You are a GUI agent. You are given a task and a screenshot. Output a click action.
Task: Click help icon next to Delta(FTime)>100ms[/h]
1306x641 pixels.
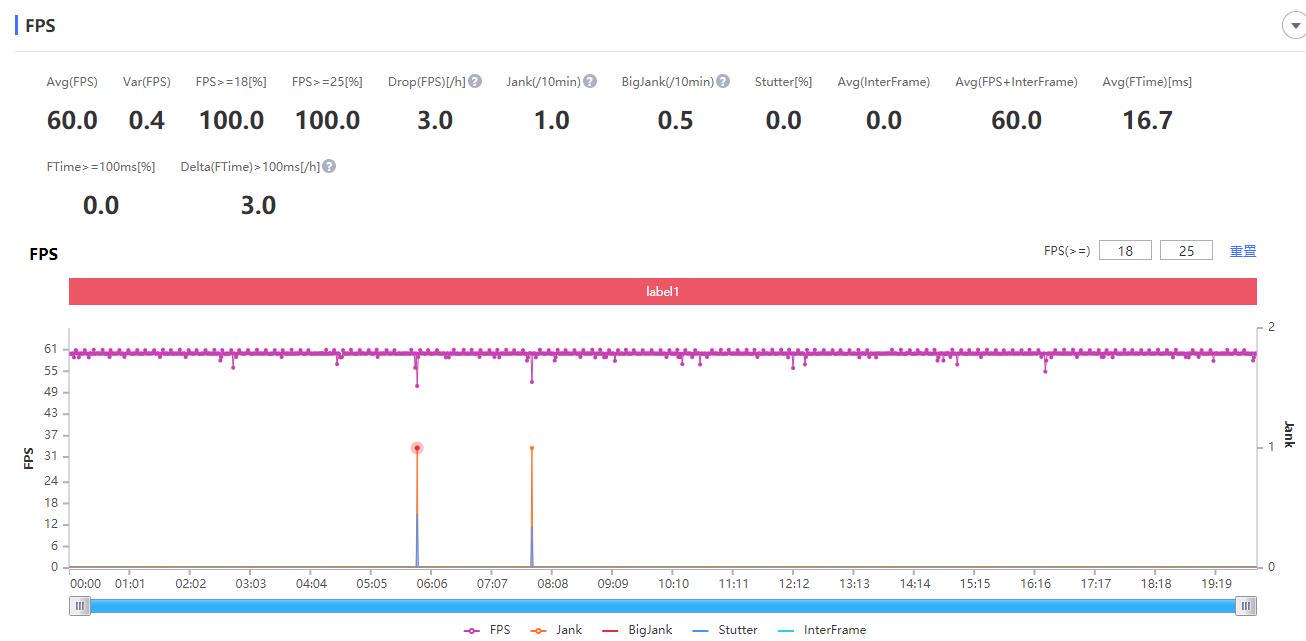[x=329, y=167]
